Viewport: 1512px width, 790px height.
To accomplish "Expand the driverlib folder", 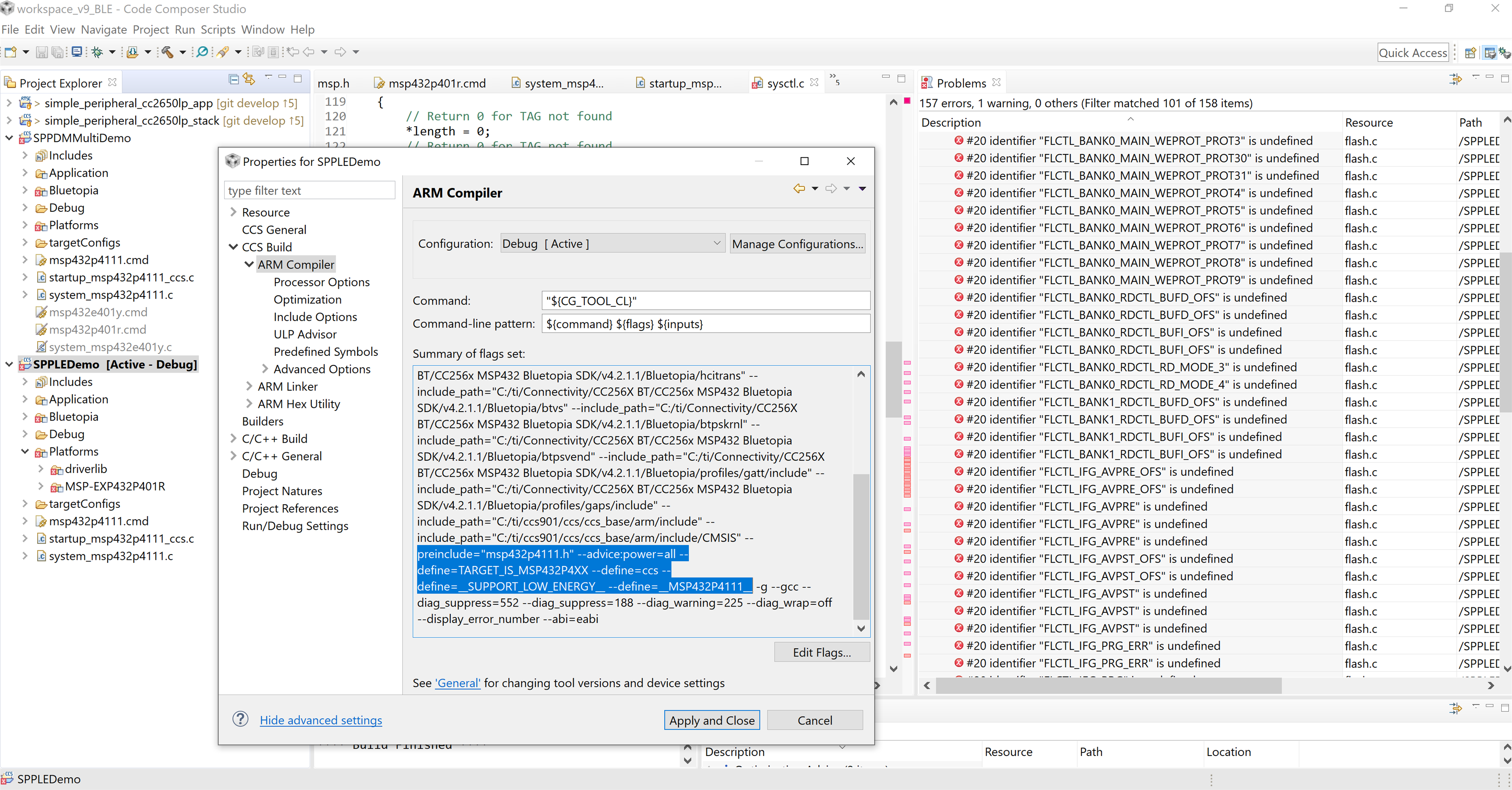I will (x=41, y=469).
